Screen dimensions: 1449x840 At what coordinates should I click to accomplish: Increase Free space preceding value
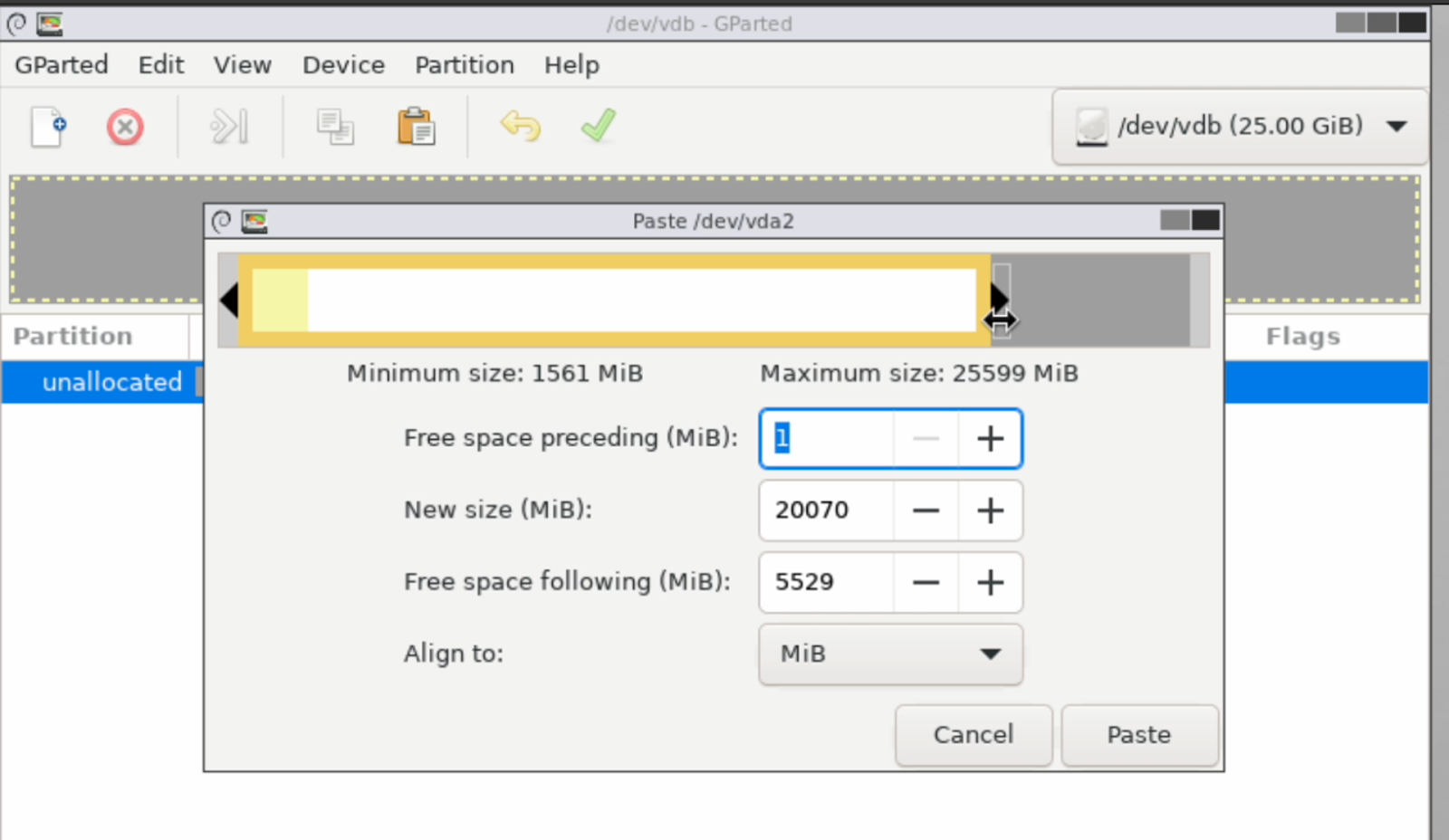[x=991, y=439]
